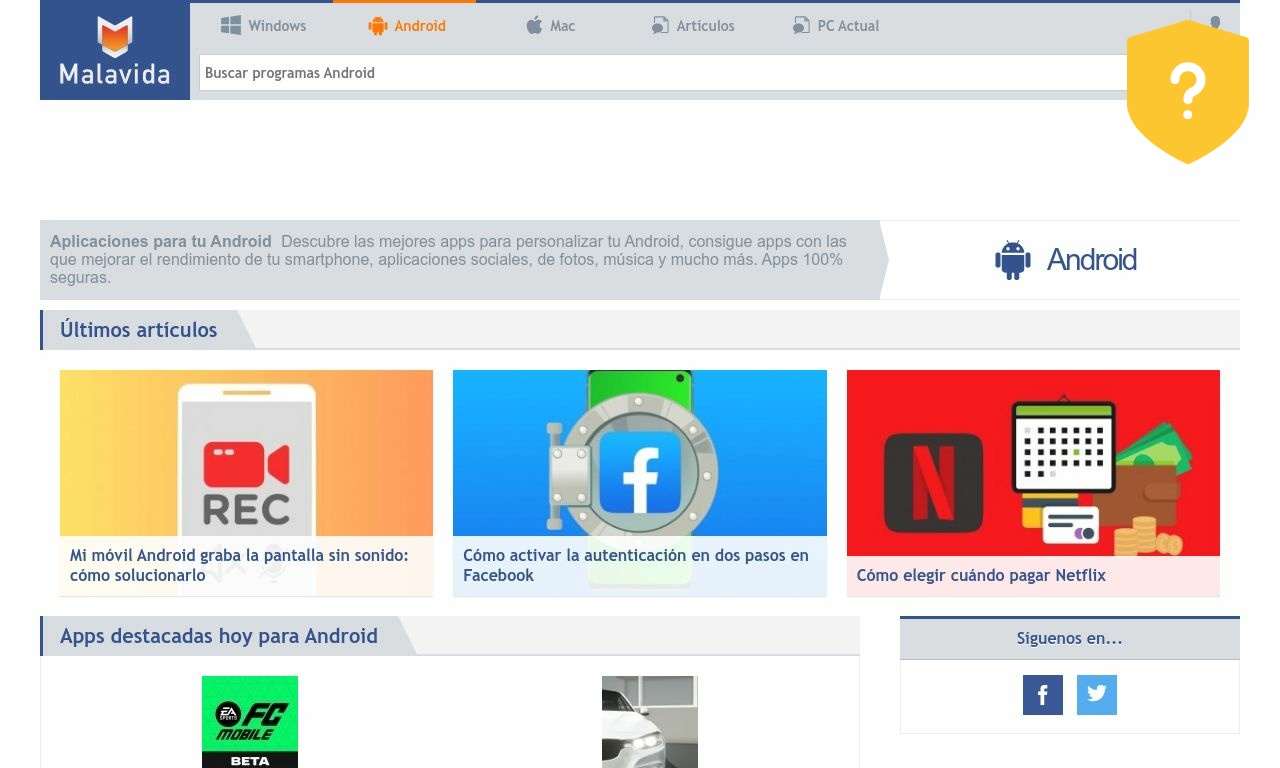Click the Windows logo icon

pyautogui.click(x=231, y=25)
